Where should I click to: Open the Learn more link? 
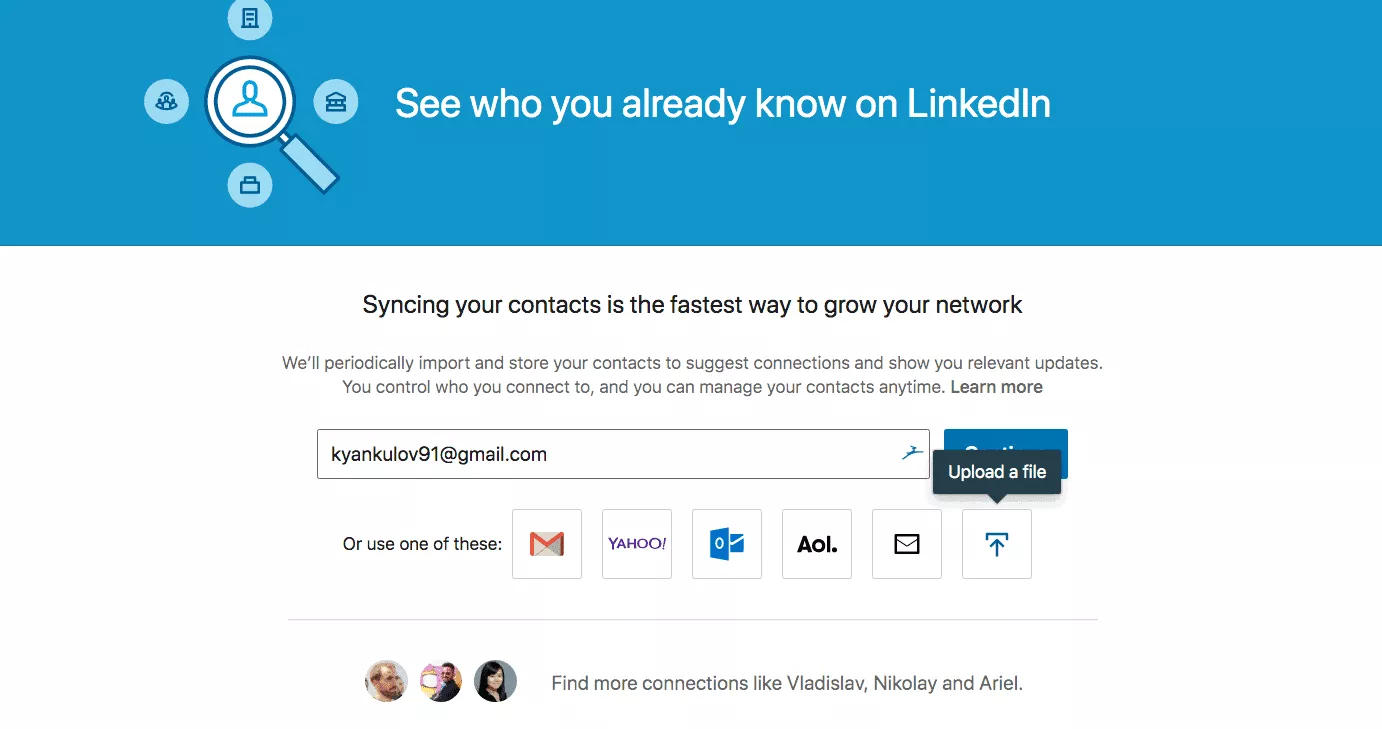tap(996, 387)
